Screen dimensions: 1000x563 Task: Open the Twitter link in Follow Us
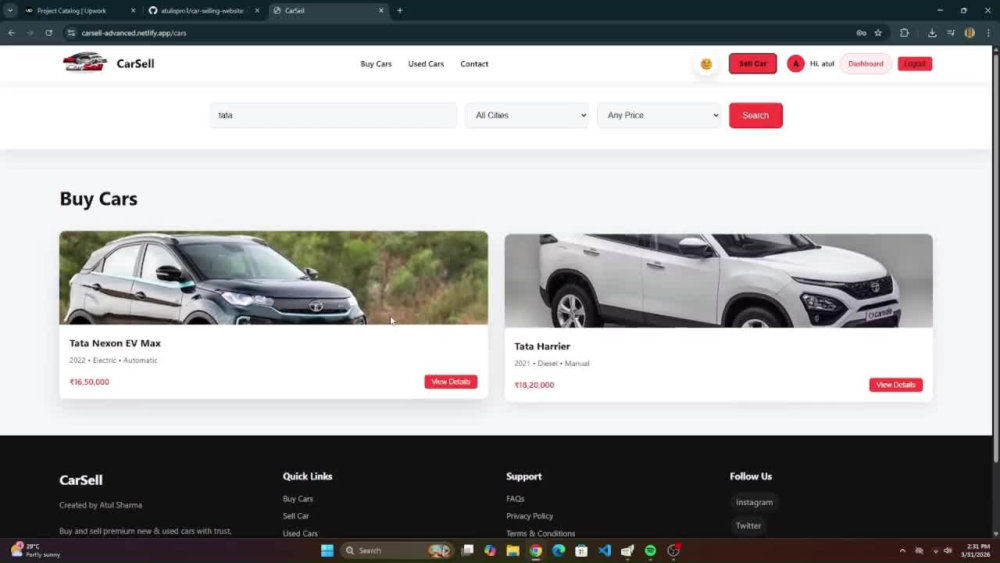tap(748, 526)
